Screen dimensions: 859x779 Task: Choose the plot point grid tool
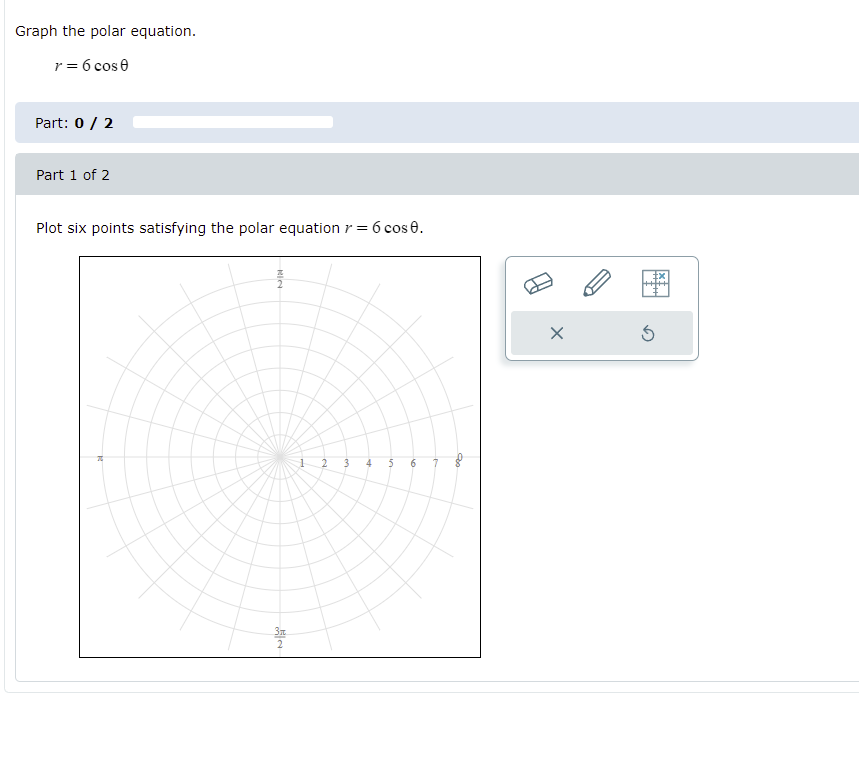655,283
